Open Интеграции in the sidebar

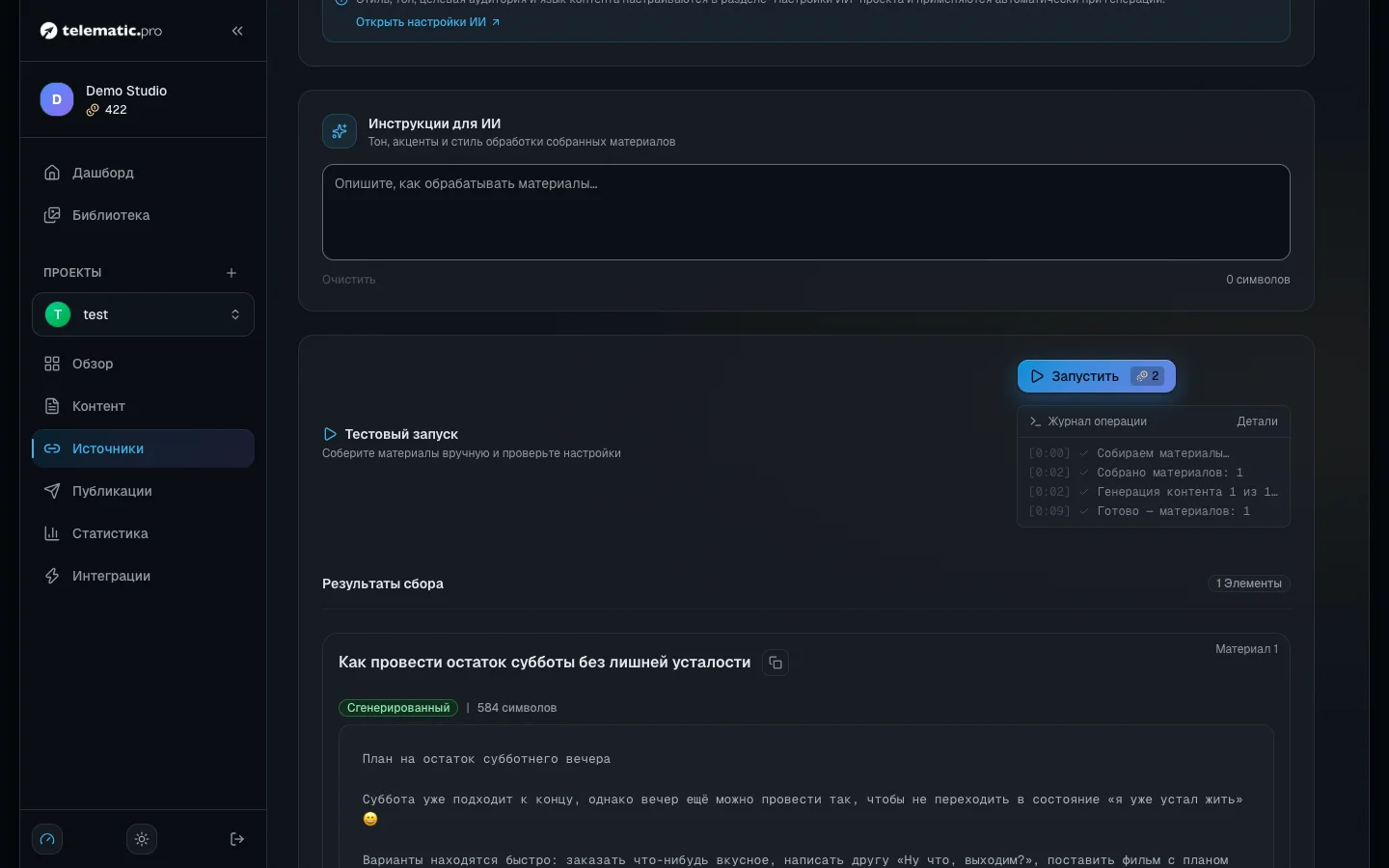click(x=143, y=576)
